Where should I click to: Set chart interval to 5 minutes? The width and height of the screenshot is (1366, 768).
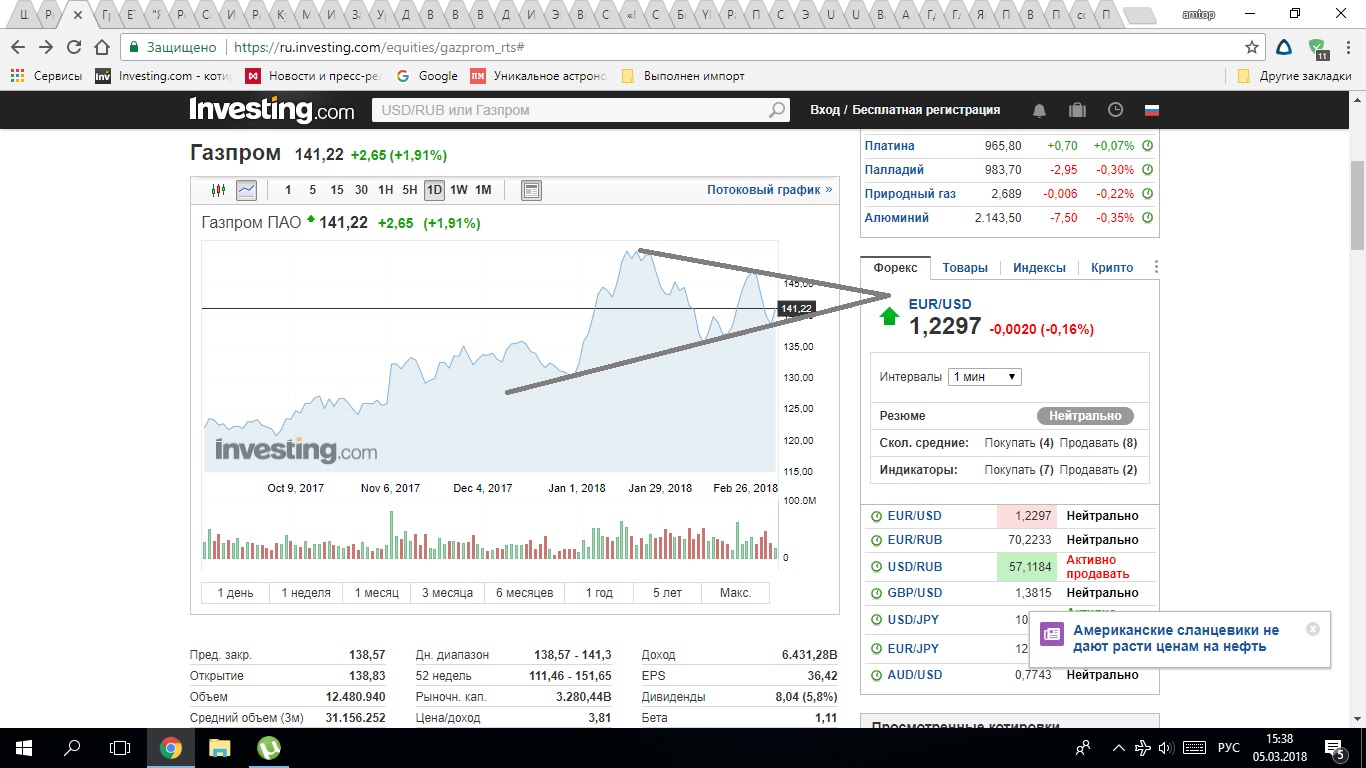click(312, 190)
